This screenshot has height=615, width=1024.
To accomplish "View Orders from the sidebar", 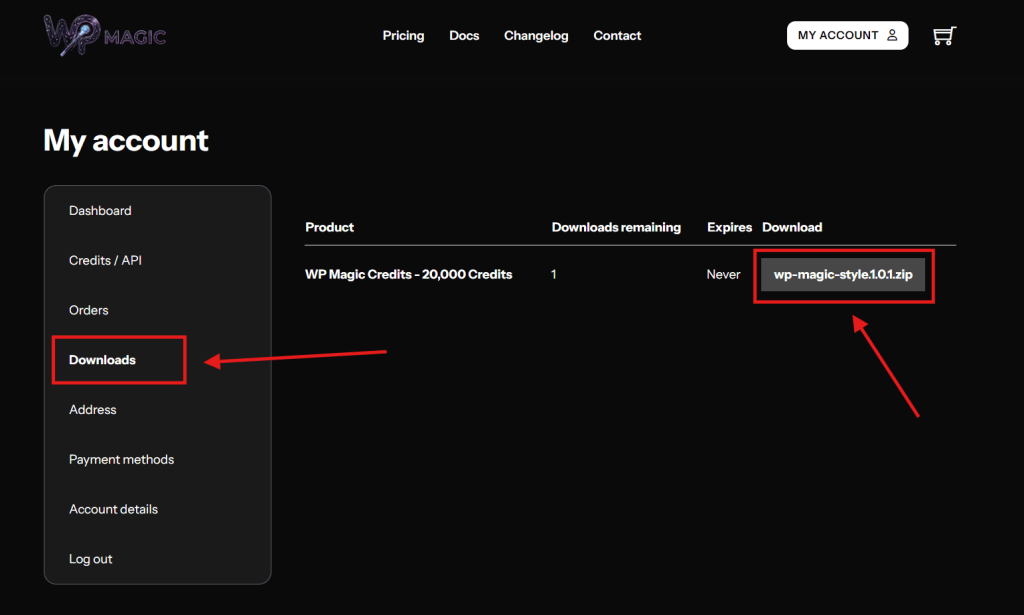I will pos(89,311).
